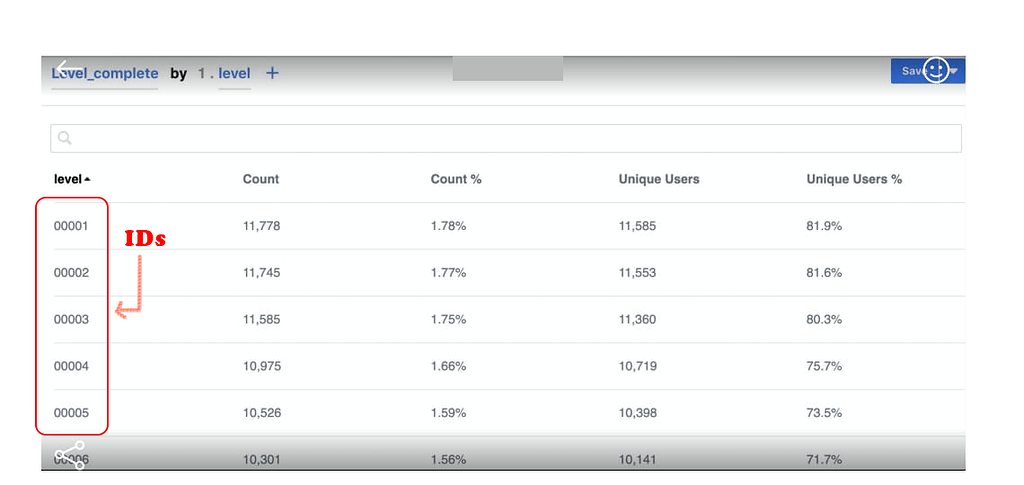Image resolution: width=1024 pixels, height=485 pixels.
Task: Click the 10,719 unique users value
Action: 638,367
